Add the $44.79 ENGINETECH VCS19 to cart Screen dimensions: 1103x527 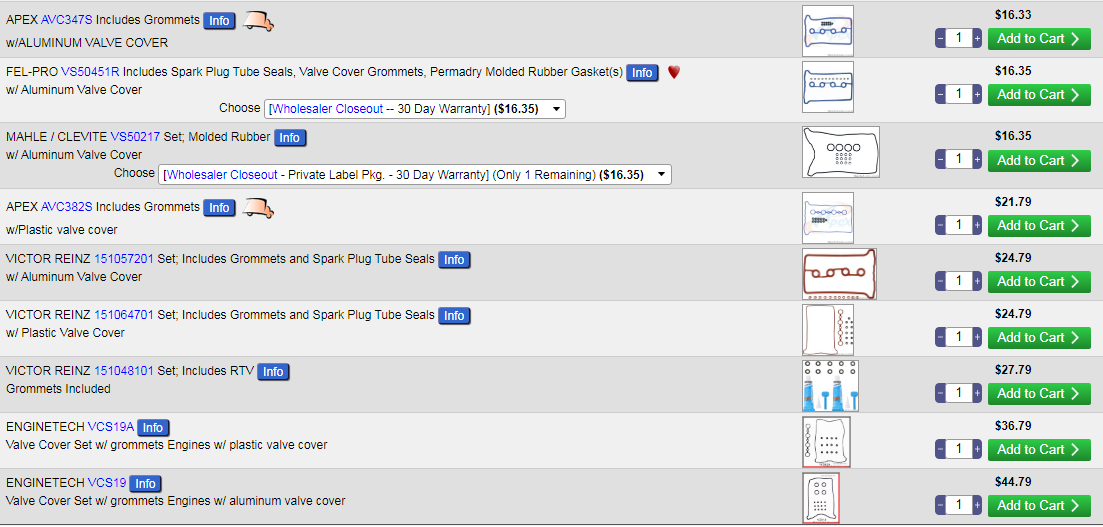point(1038,505)
